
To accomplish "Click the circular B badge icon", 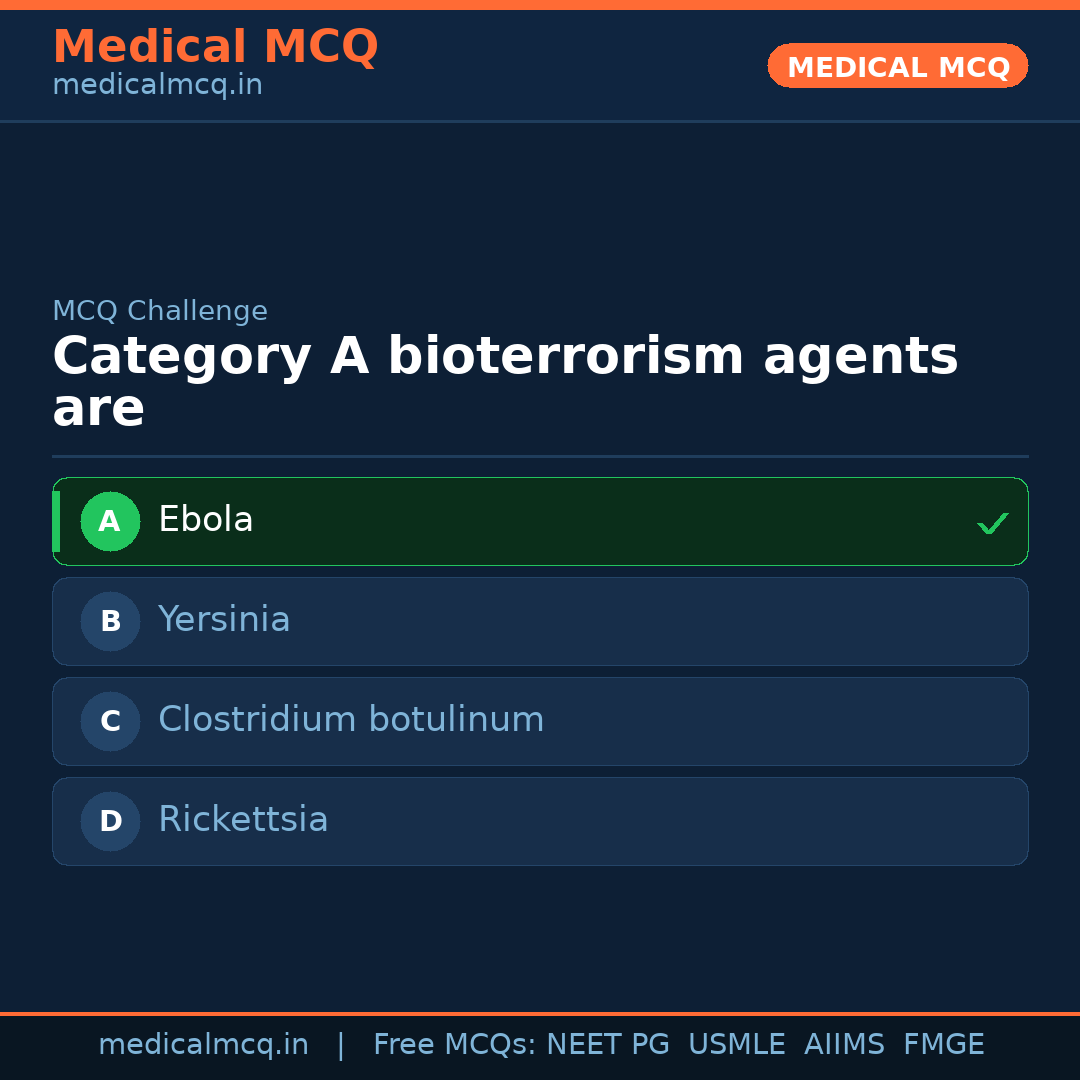I will tap(110, 621).
